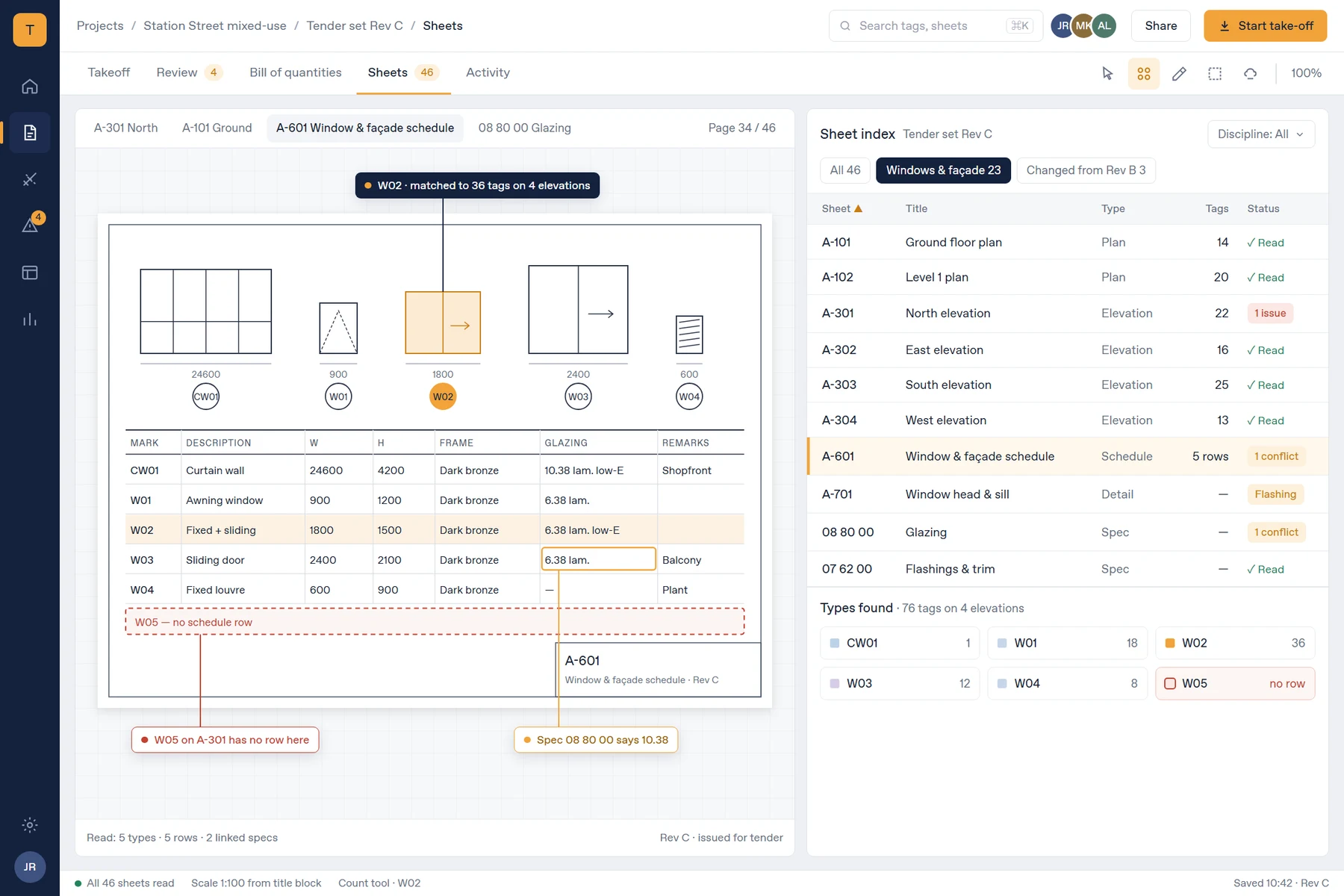Filter by Windows & façade 23
1344x896 pixels.
tap(943, 170)
